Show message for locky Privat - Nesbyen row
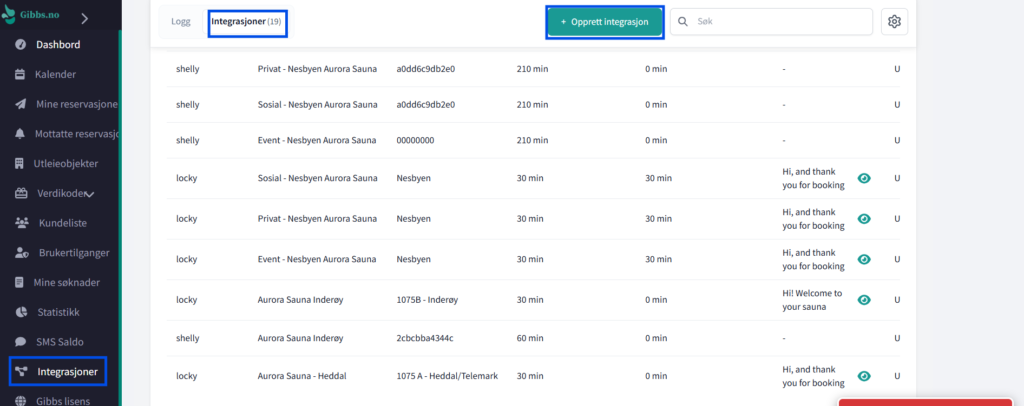The width and height of the screenshot is (1024, 406). point(864,219)
